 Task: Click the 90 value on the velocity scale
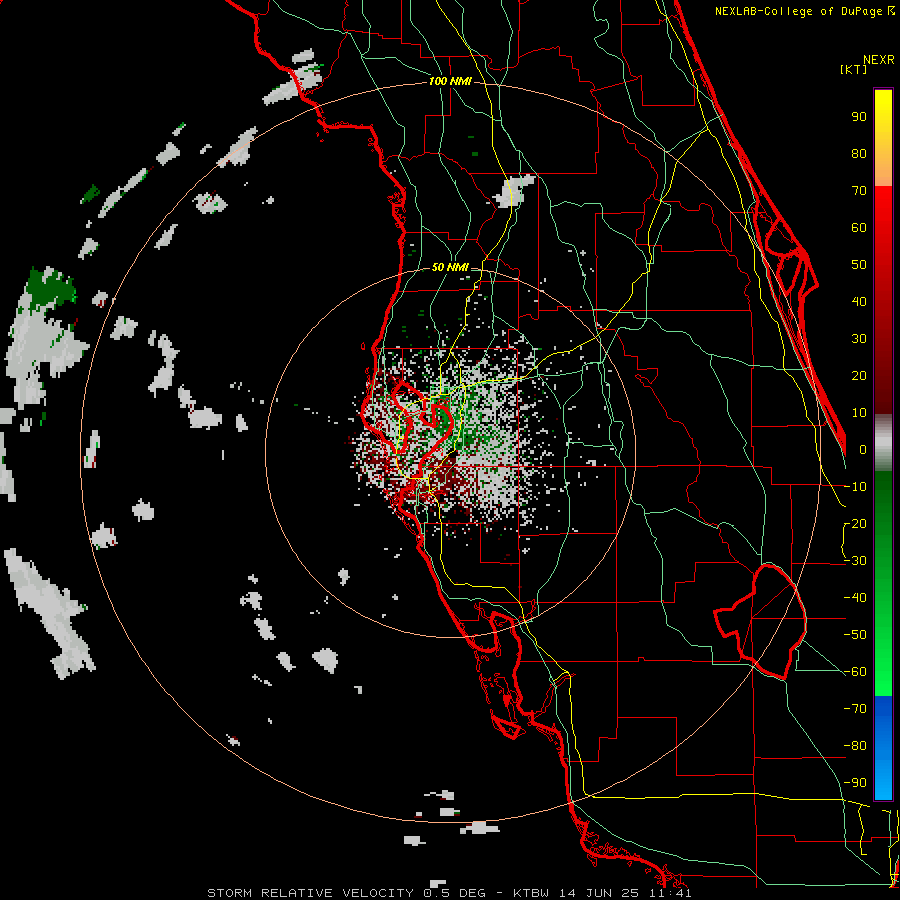pyautogui.click(x=859, y=117)
